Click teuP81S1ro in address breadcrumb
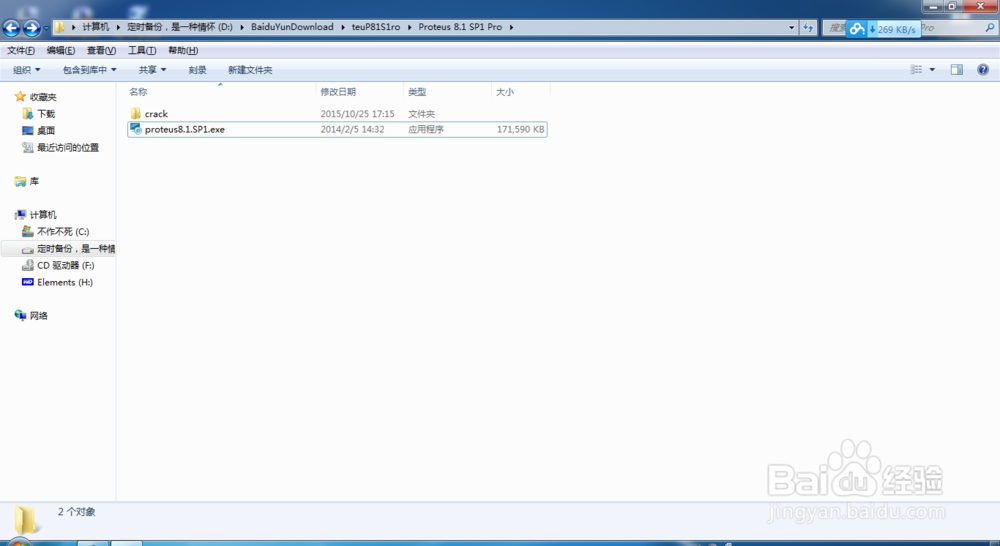The height and width of the screenshot is (546, 1000). coord(376,27)
